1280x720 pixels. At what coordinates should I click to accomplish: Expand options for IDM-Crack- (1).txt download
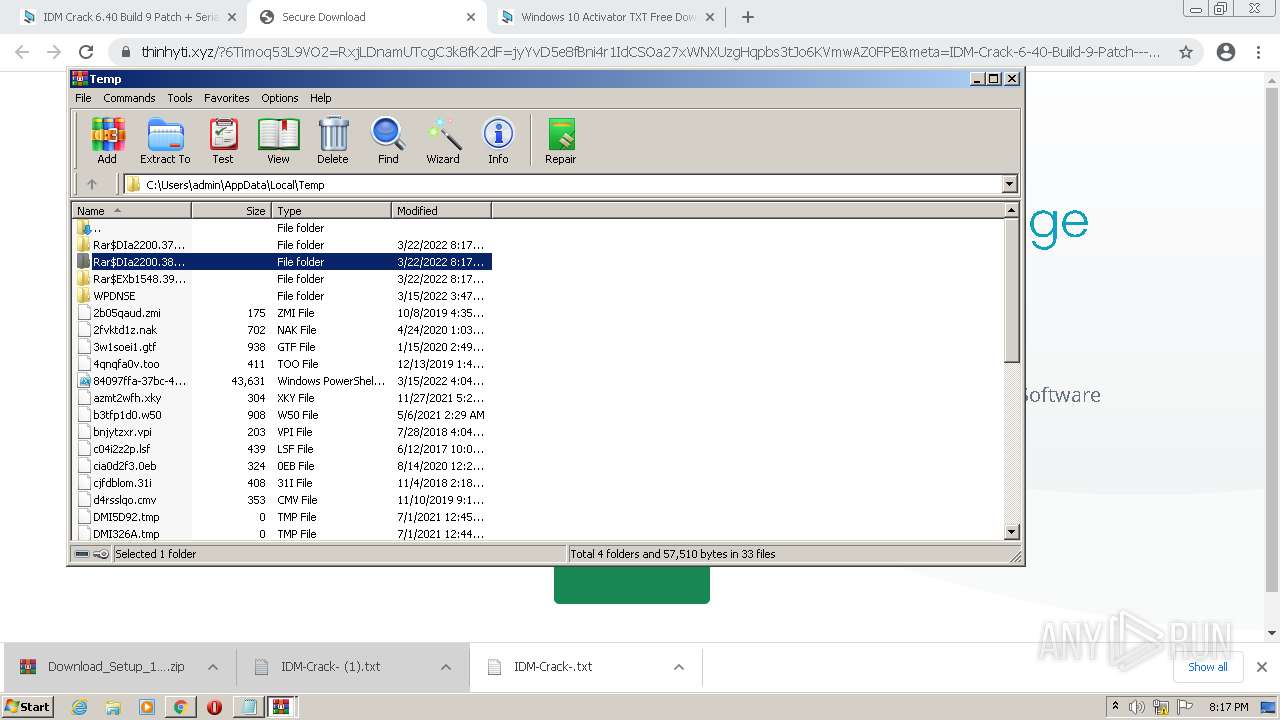pyautogui.click(x=446, y=667)
